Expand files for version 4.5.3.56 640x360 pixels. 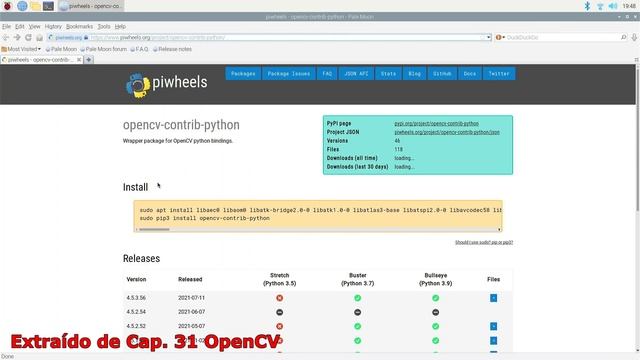[x=493, y=298]
